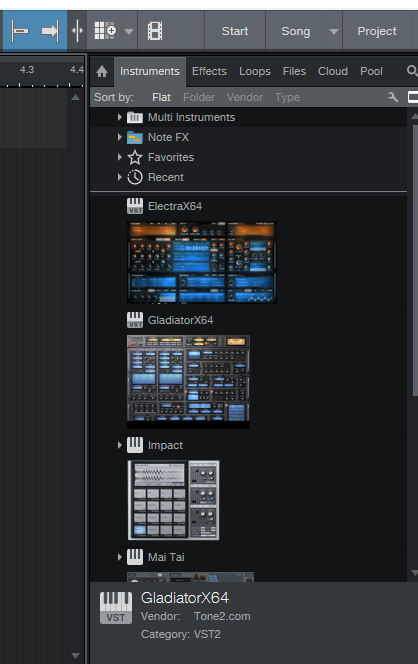The image size is (418, 664).
Task: Expand the Multi Instruments folder
Action: click(x=119, y=117)
